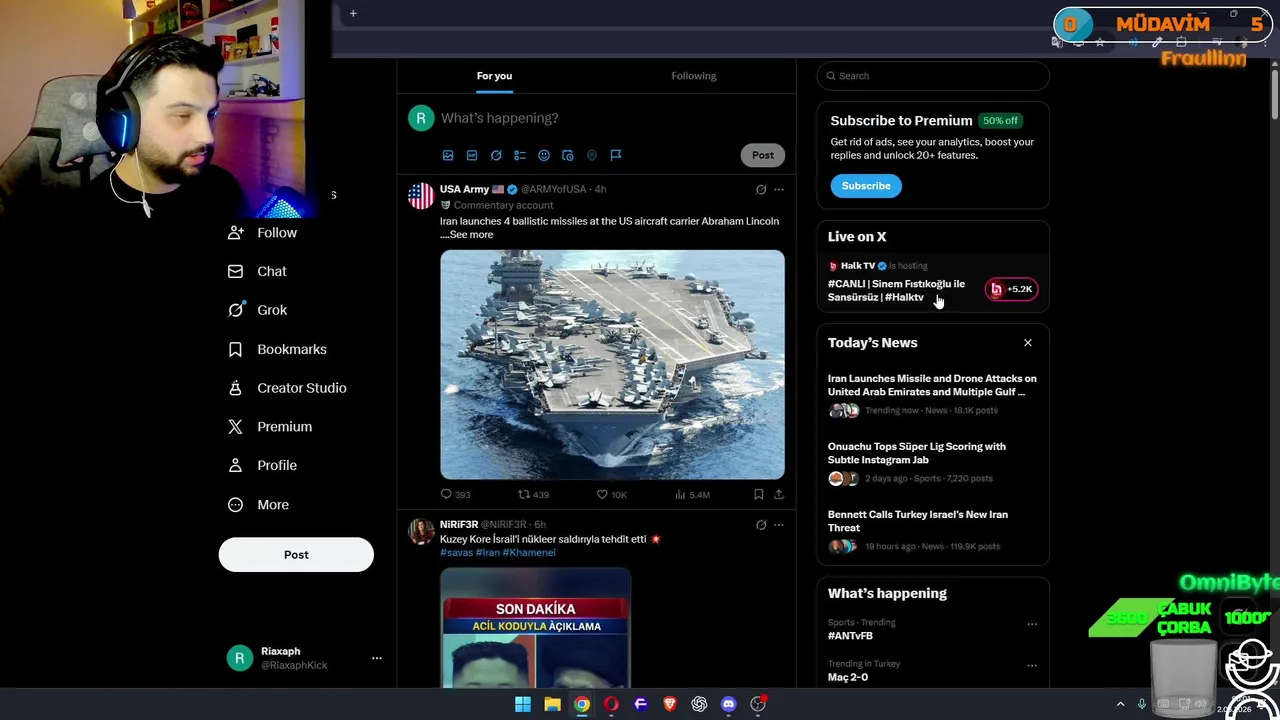Switch to the Following tab

click(693, 76)
